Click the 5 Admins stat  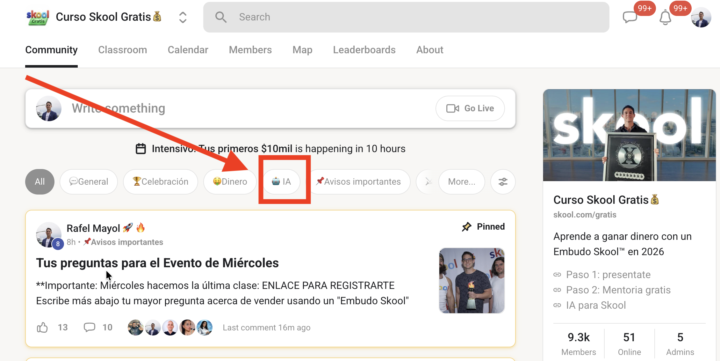680,344
